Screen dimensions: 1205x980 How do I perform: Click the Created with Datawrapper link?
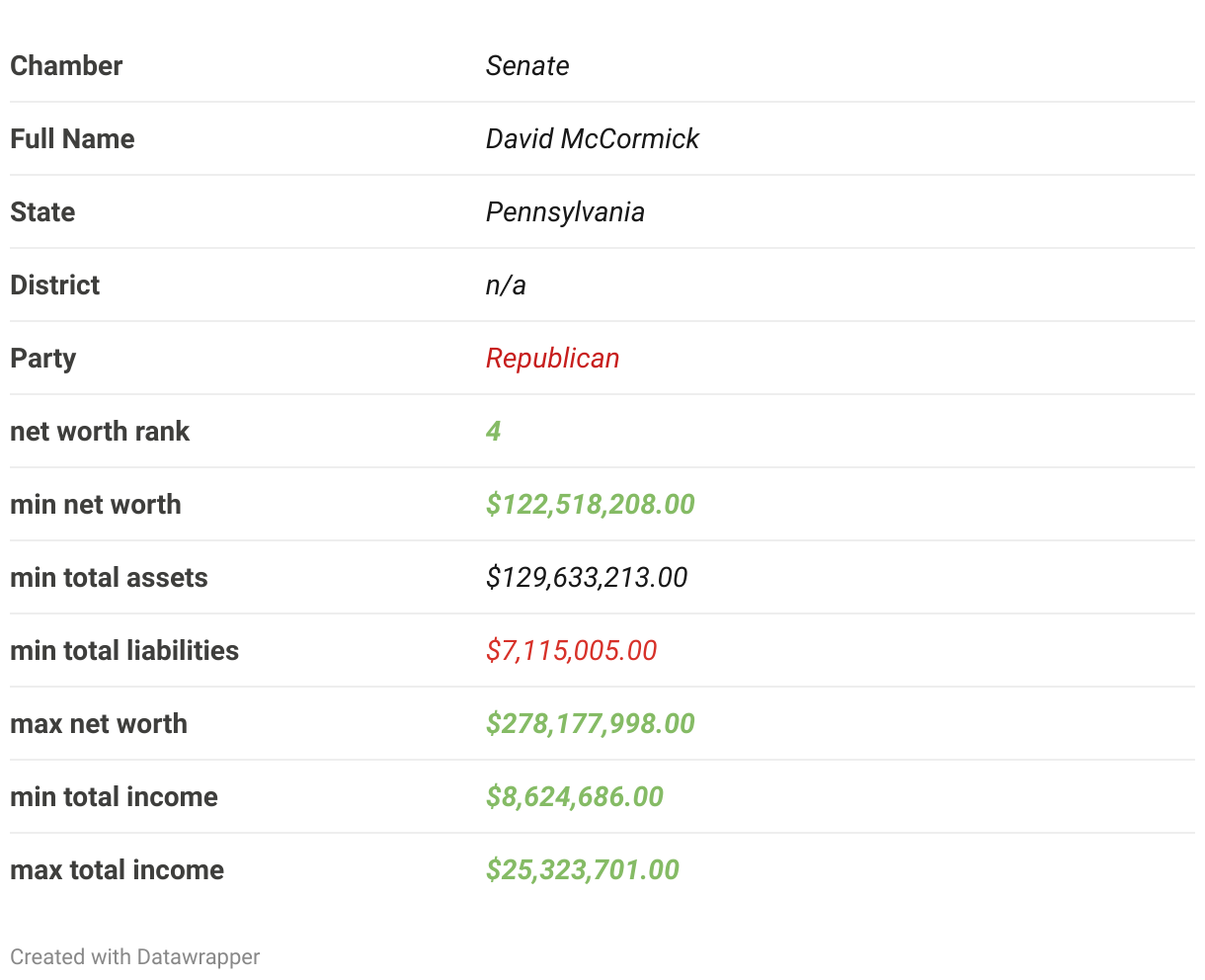(x=135, y=956)
